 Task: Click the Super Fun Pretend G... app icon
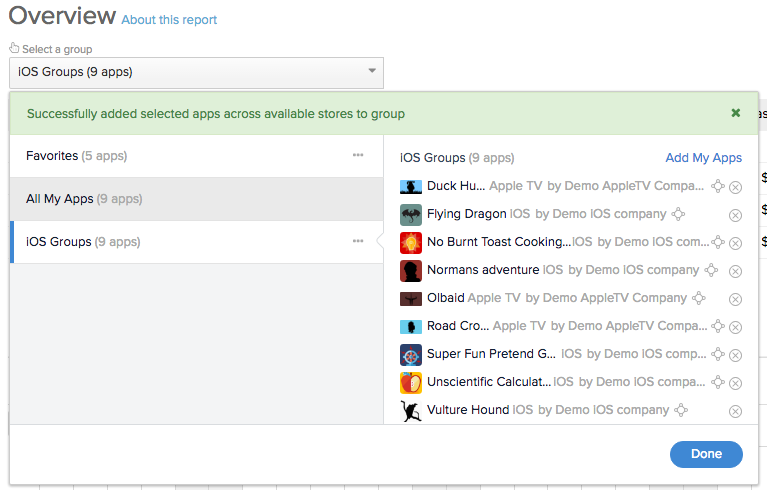(411, 355)
